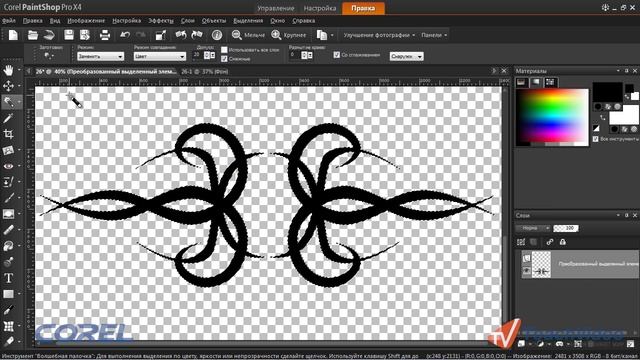Select the transformed selection layer thumbnail
640x360 pixels.
point(541,264)
